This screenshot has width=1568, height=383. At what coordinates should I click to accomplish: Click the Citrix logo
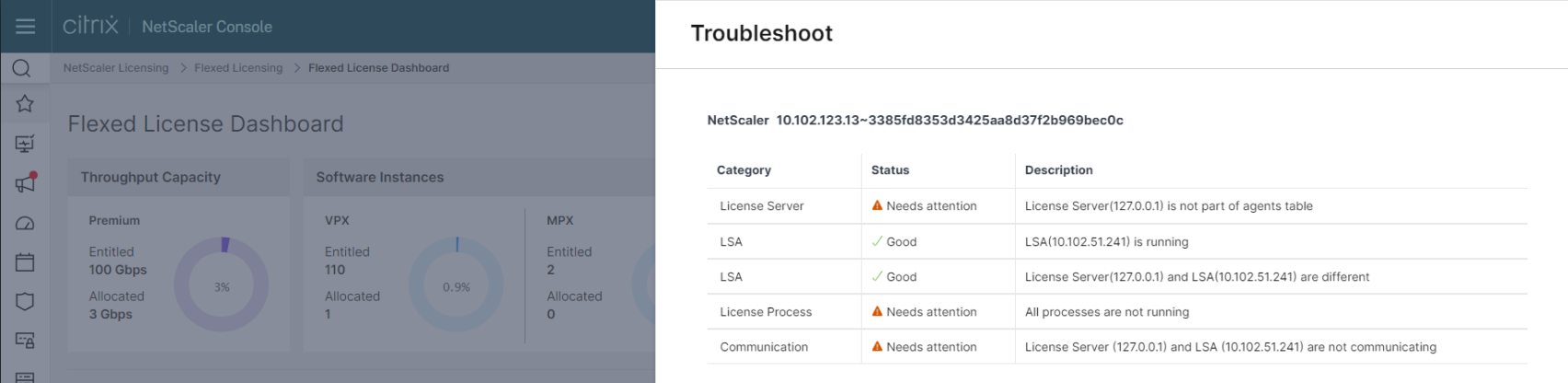[x=90, y=25]
